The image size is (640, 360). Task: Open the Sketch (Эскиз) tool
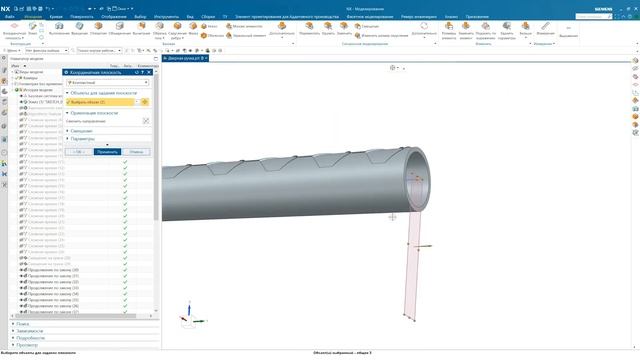point(32,29)
